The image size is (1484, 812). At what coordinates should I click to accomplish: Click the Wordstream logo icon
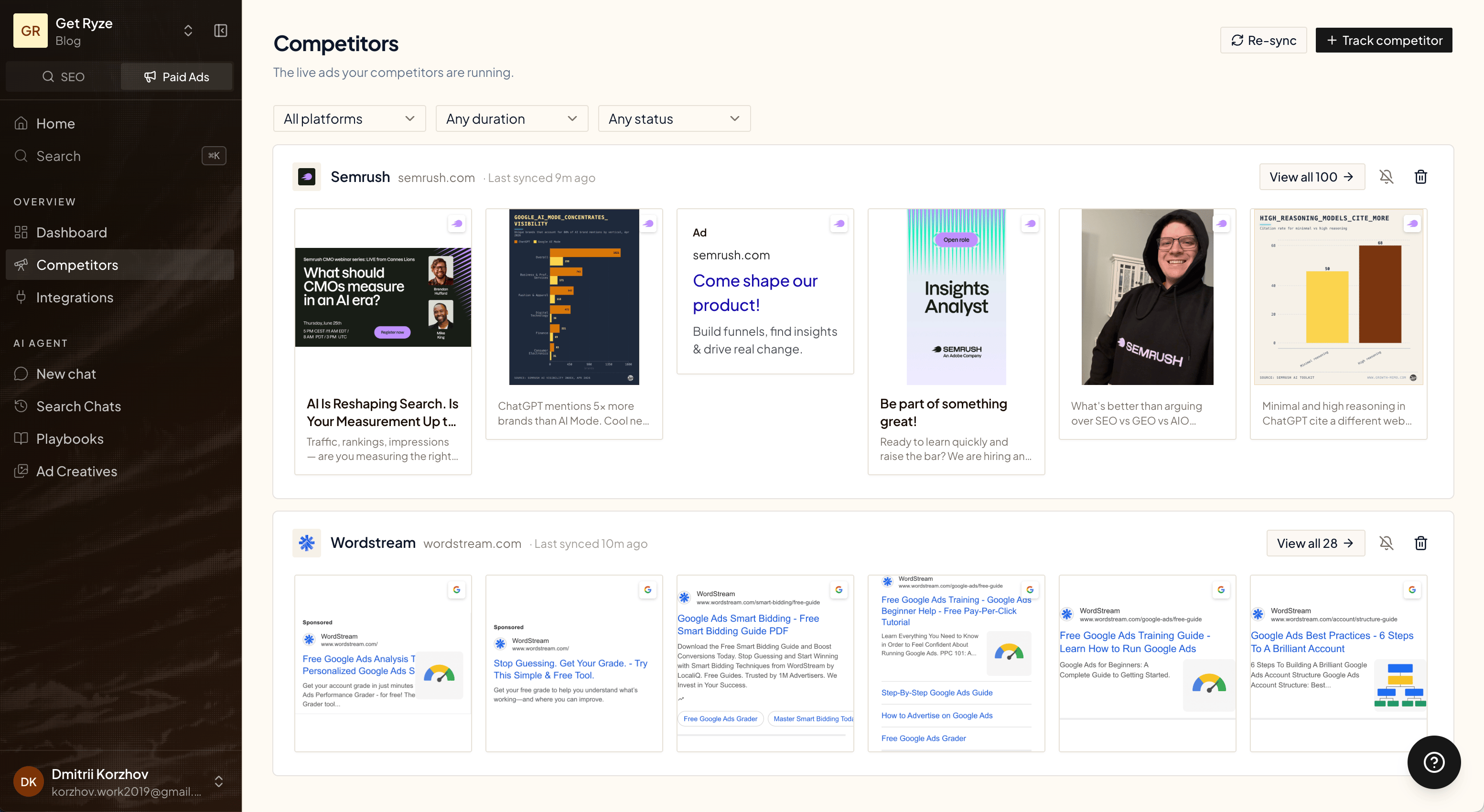point(306,543)
